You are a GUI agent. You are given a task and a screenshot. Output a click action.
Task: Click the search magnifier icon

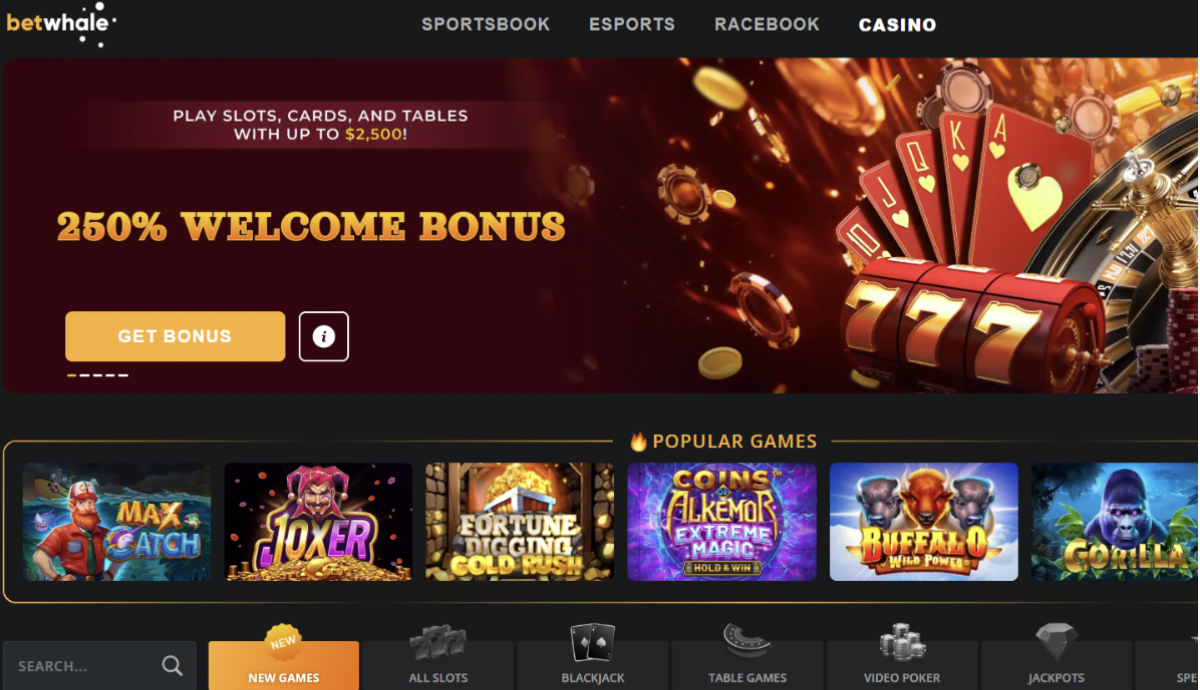(172, 666)
